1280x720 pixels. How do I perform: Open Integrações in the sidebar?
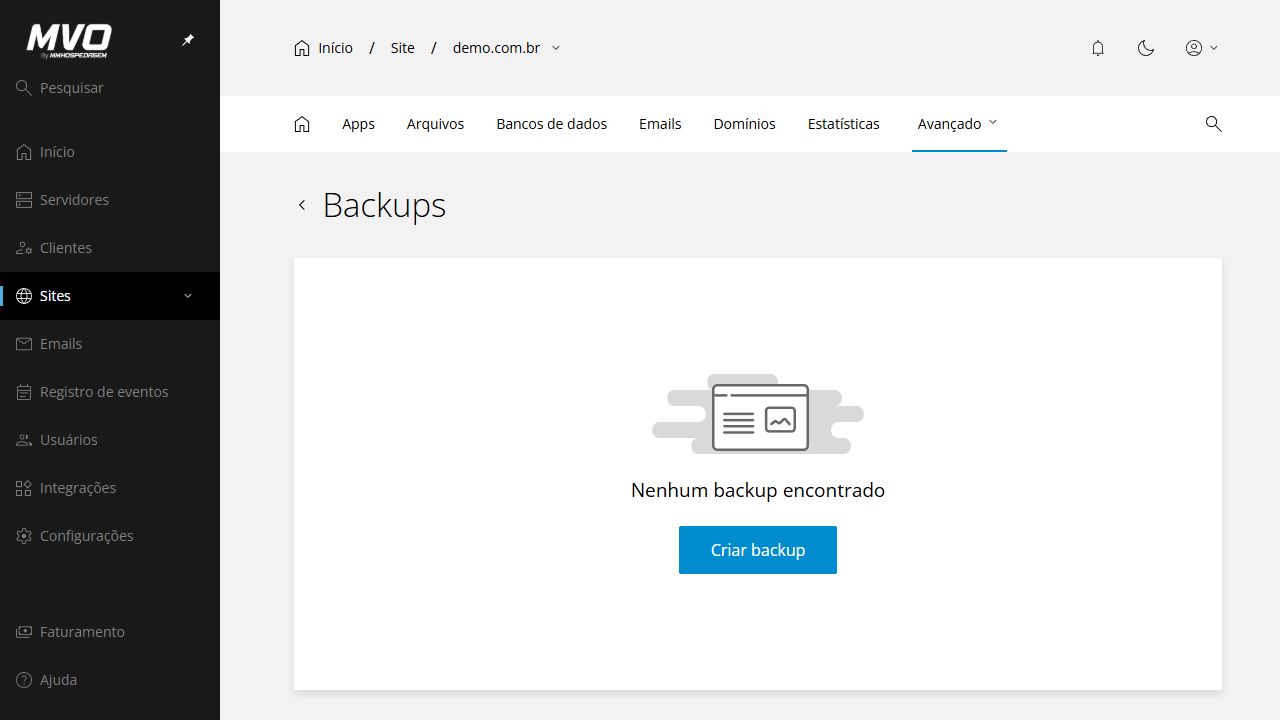coord(110,488)
